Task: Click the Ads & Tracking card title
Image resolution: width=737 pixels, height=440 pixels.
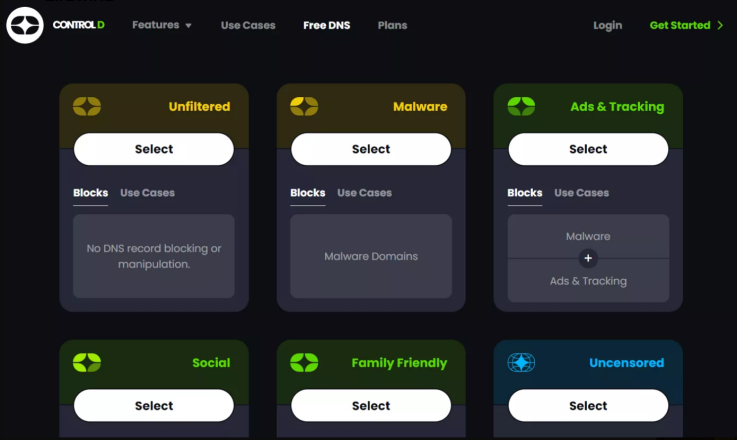Action: [x=617, y=107]
